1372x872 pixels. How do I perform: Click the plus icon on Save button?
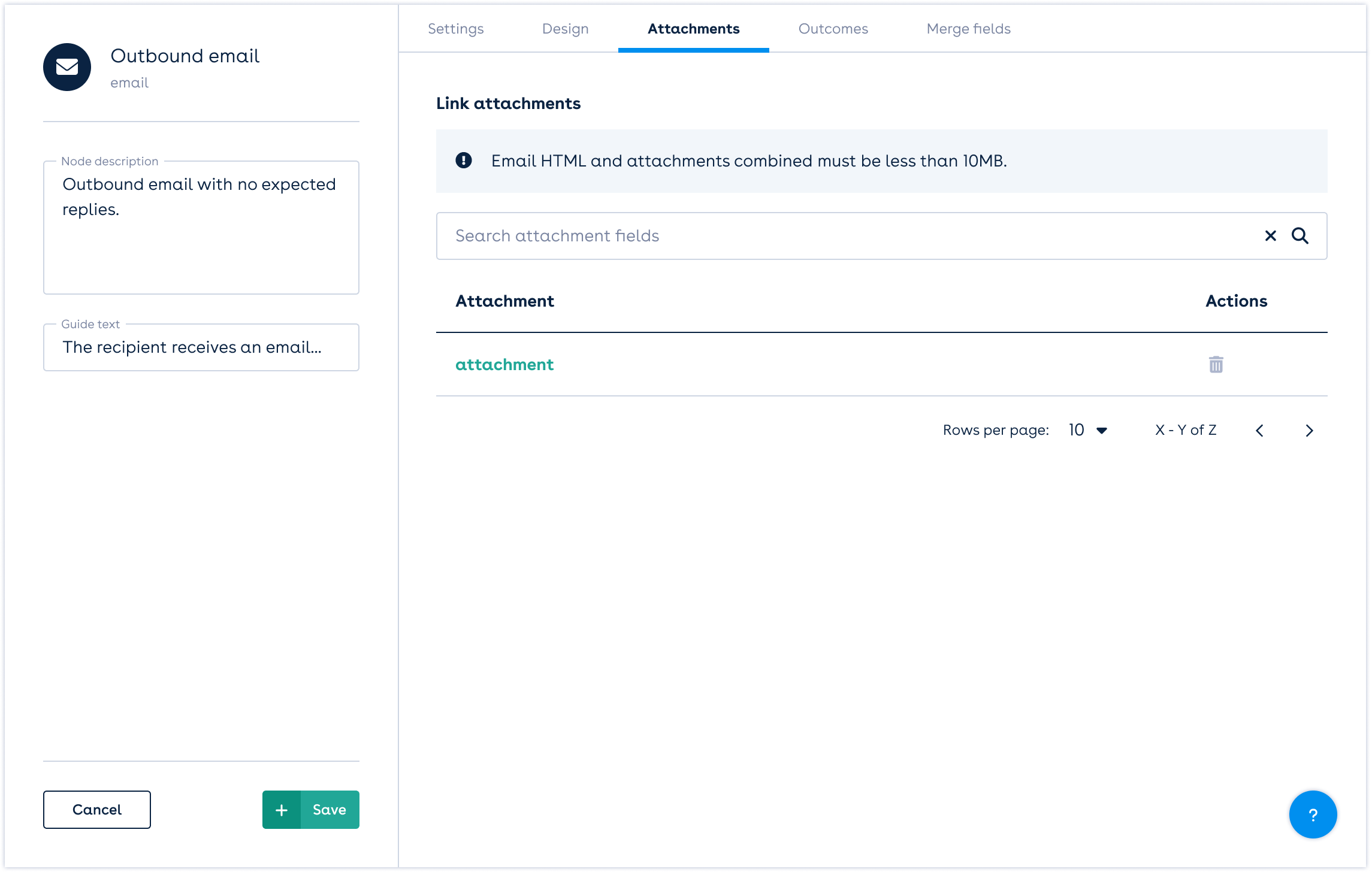tap(282, 810)
